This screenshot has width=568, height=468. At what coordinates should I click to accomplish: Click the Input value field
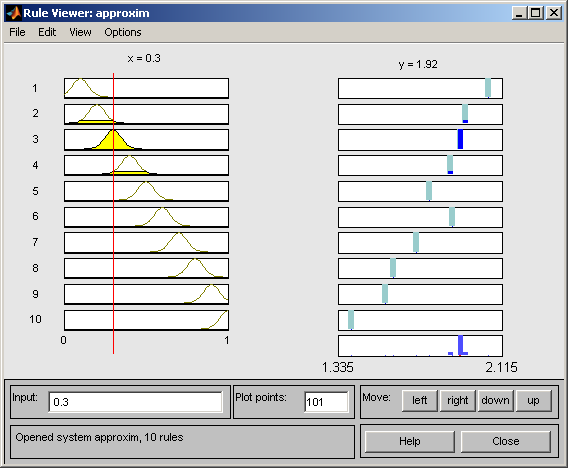click(x=135, y=402)
